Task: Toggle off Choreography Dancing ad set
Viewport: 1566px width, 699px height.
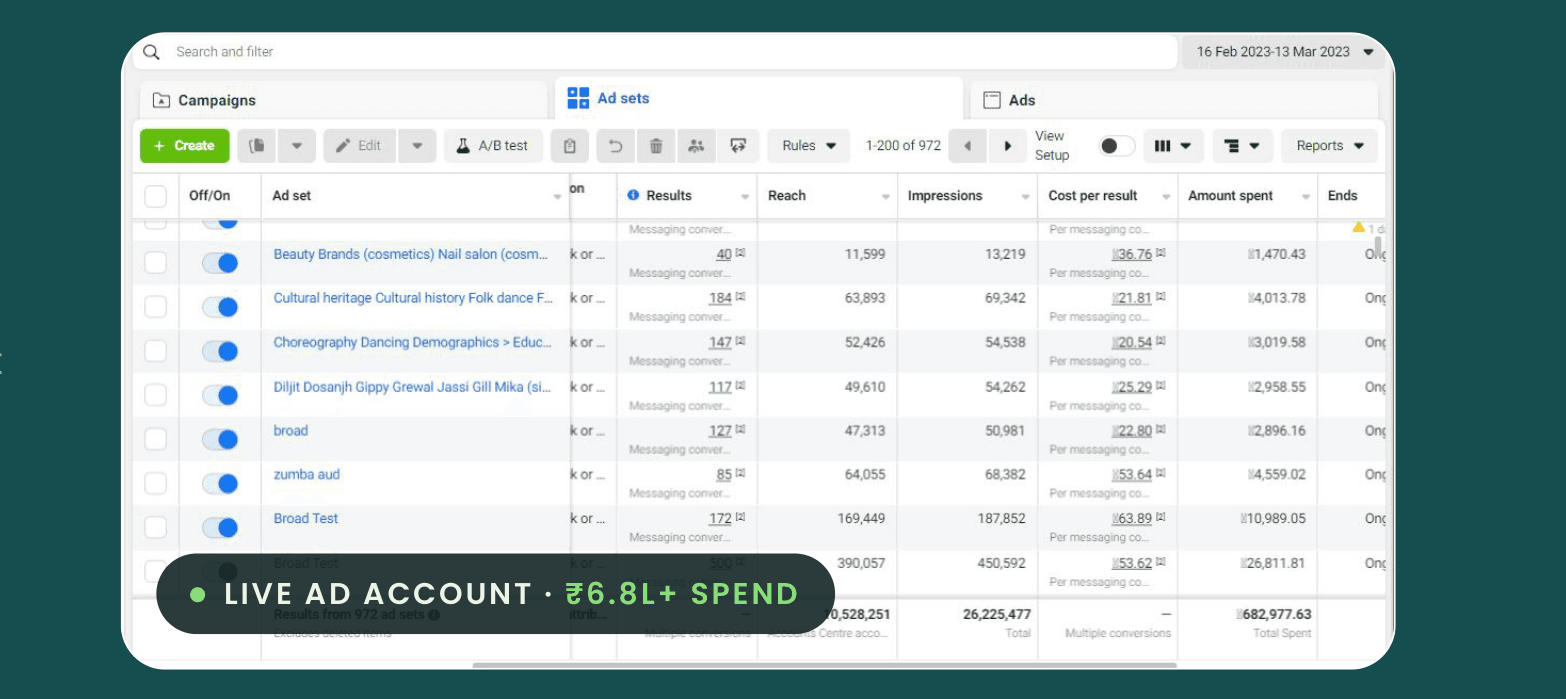Action: tap(220, 351)
